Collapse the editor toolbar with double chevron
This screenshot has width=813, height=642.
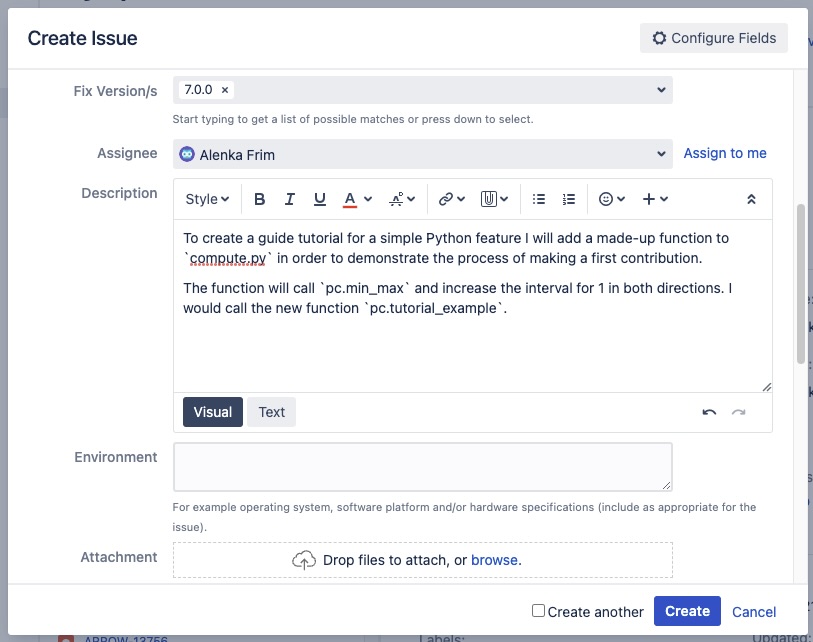[752, 199]
